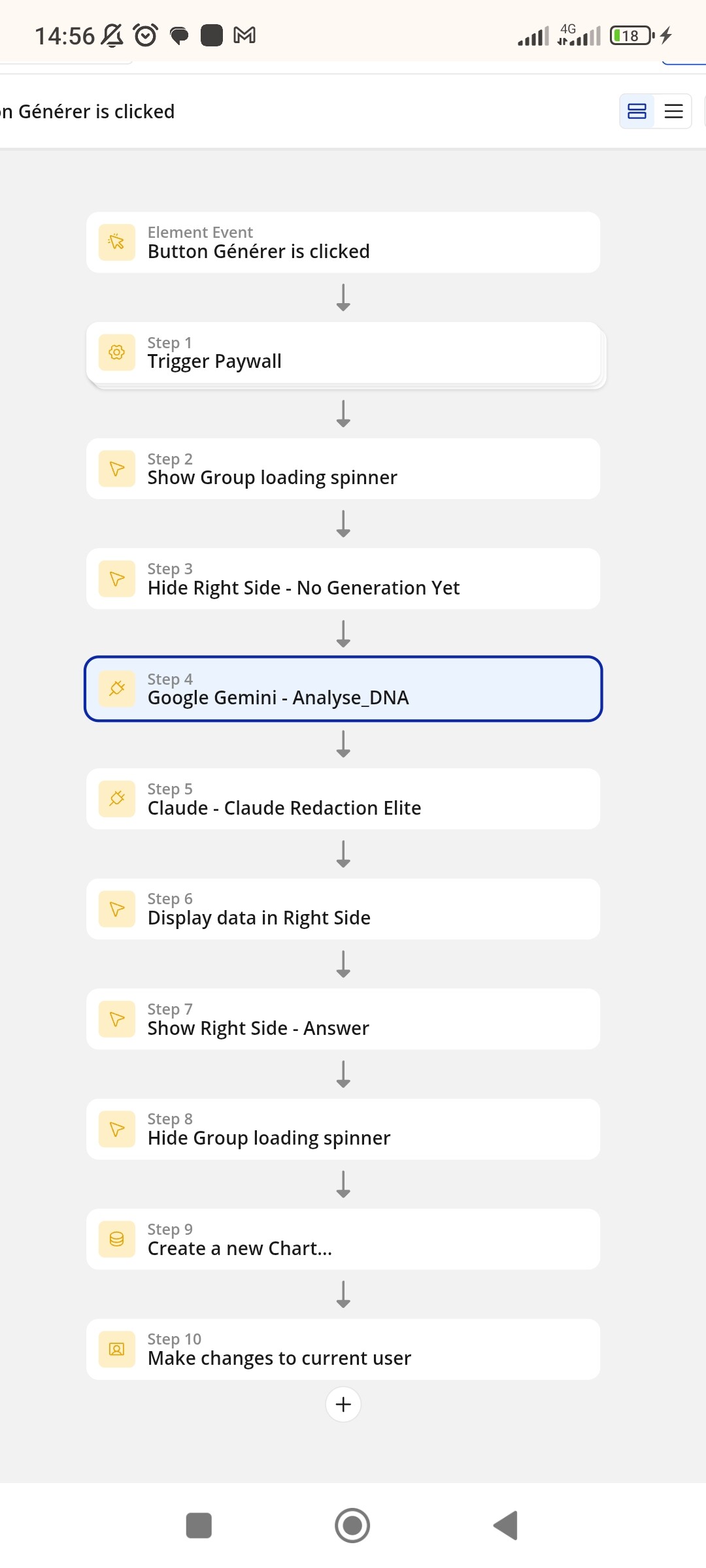
Task: Click the database icon on Create Chart step
Action: coord(117,1239)
